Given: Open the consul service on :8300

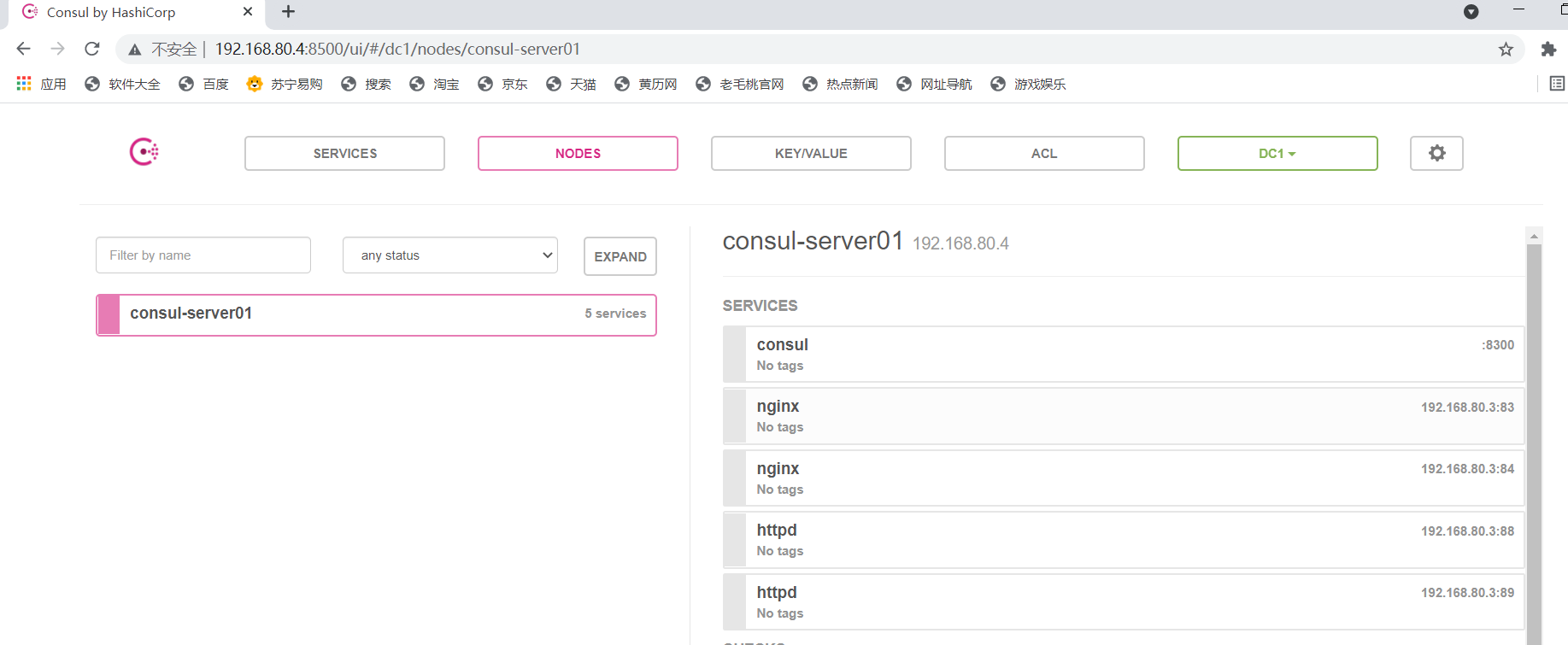Looking at the screenshot, I should point(1124,354).
